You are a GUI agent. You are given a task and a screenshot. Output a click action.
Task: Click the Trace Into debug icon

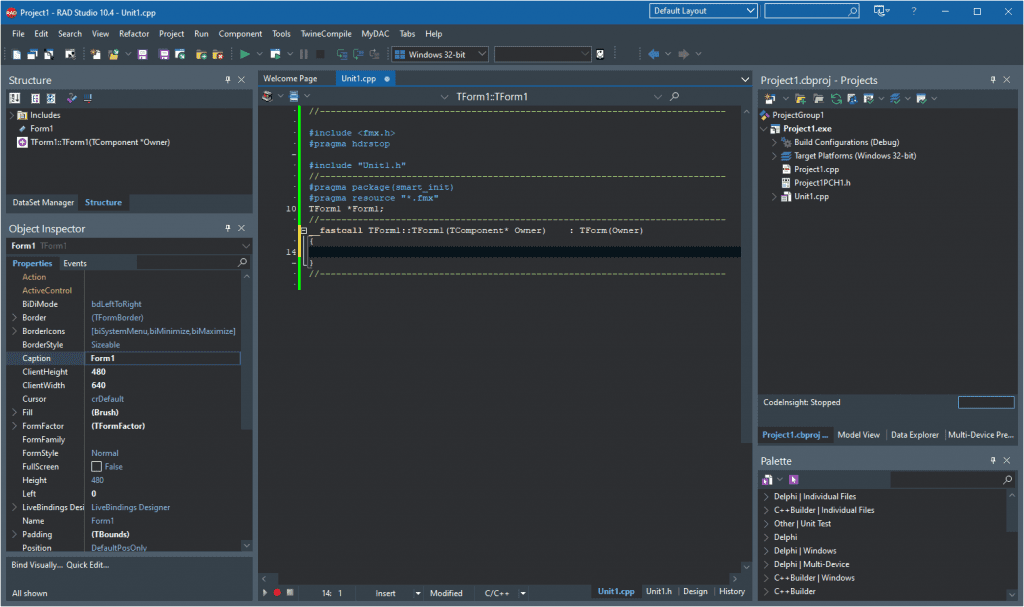pyautogui.click(x=342, y=54)
